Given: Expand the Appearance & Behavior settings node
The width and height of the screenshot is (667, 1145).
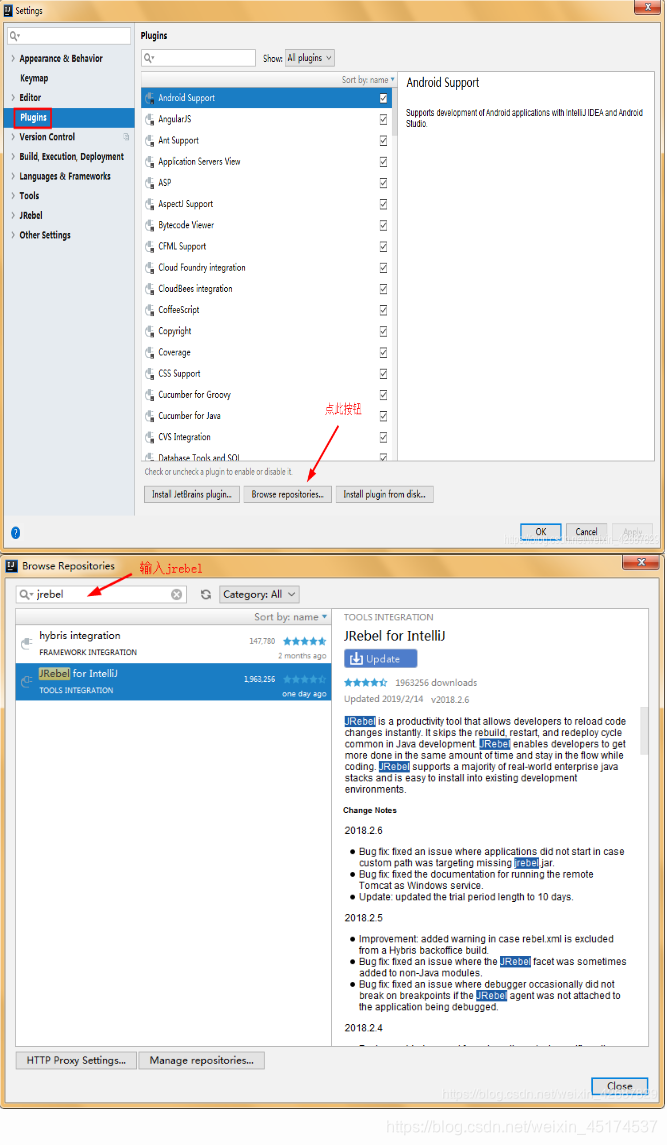Looking at the screenshot, I should (13, 58).
